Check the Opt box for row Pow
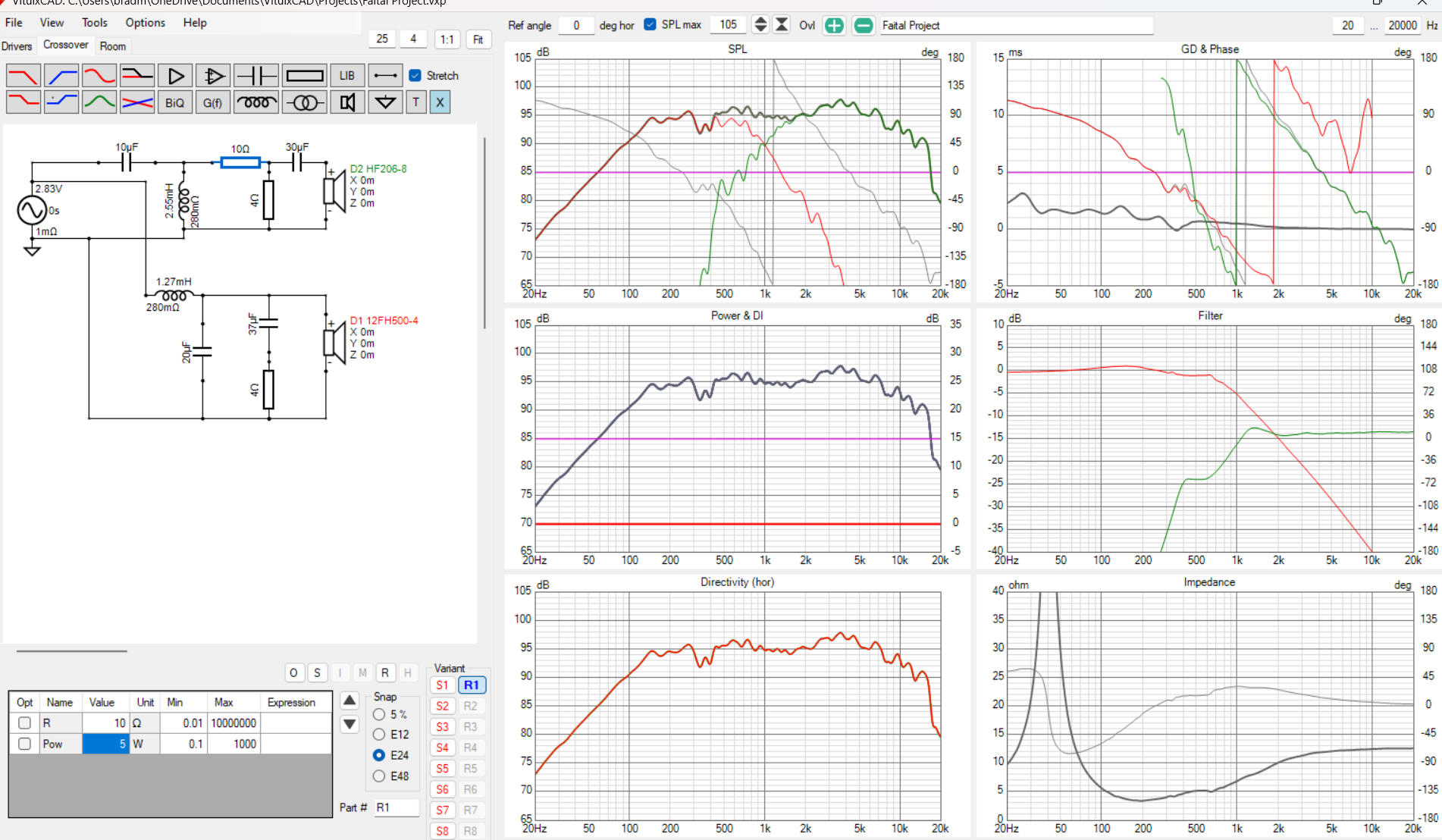The image size is (1442, 840). pyautogui.click(x=24, y=744)
